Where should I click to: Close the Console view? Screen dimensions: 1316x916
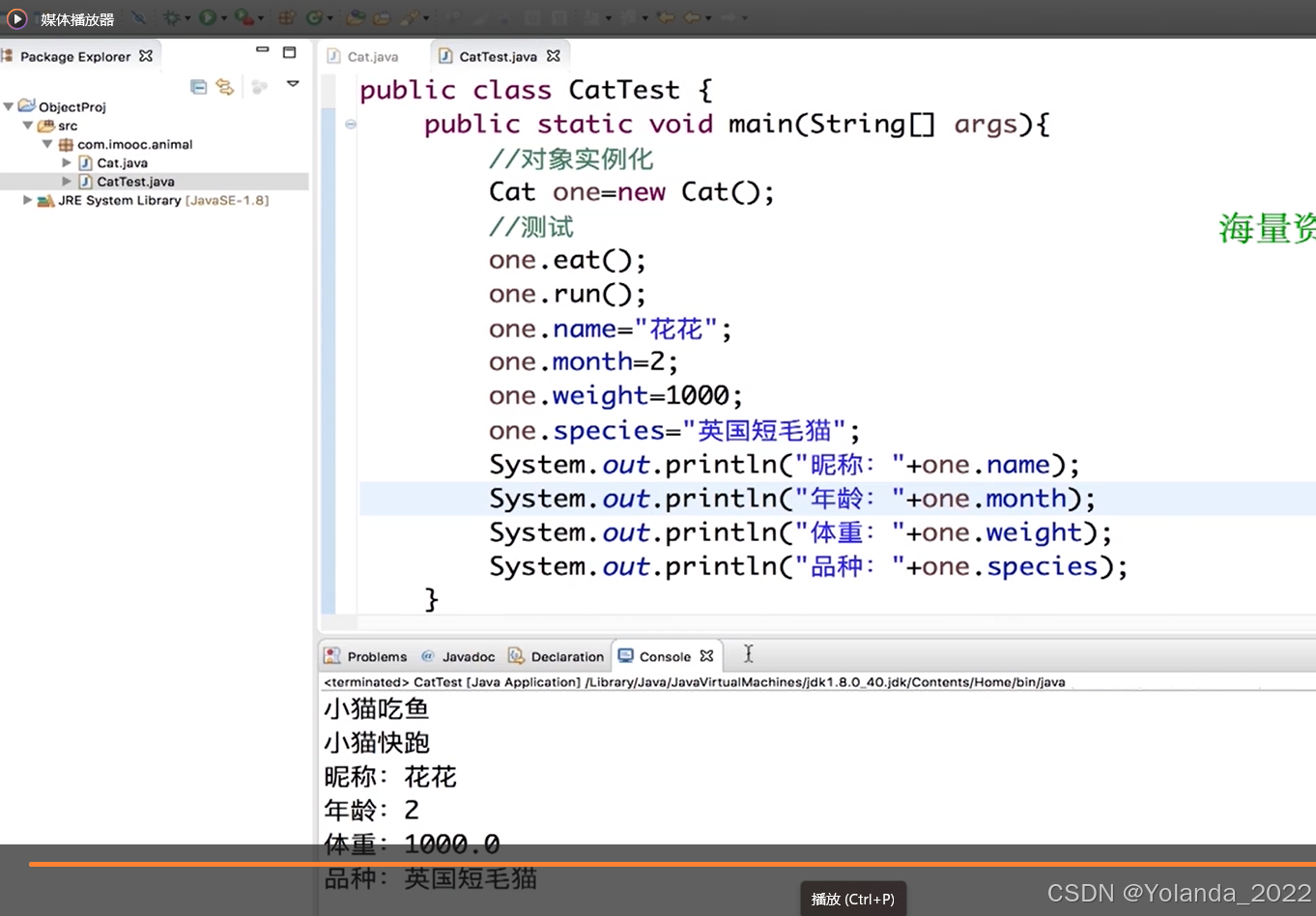tap(706, 656)
